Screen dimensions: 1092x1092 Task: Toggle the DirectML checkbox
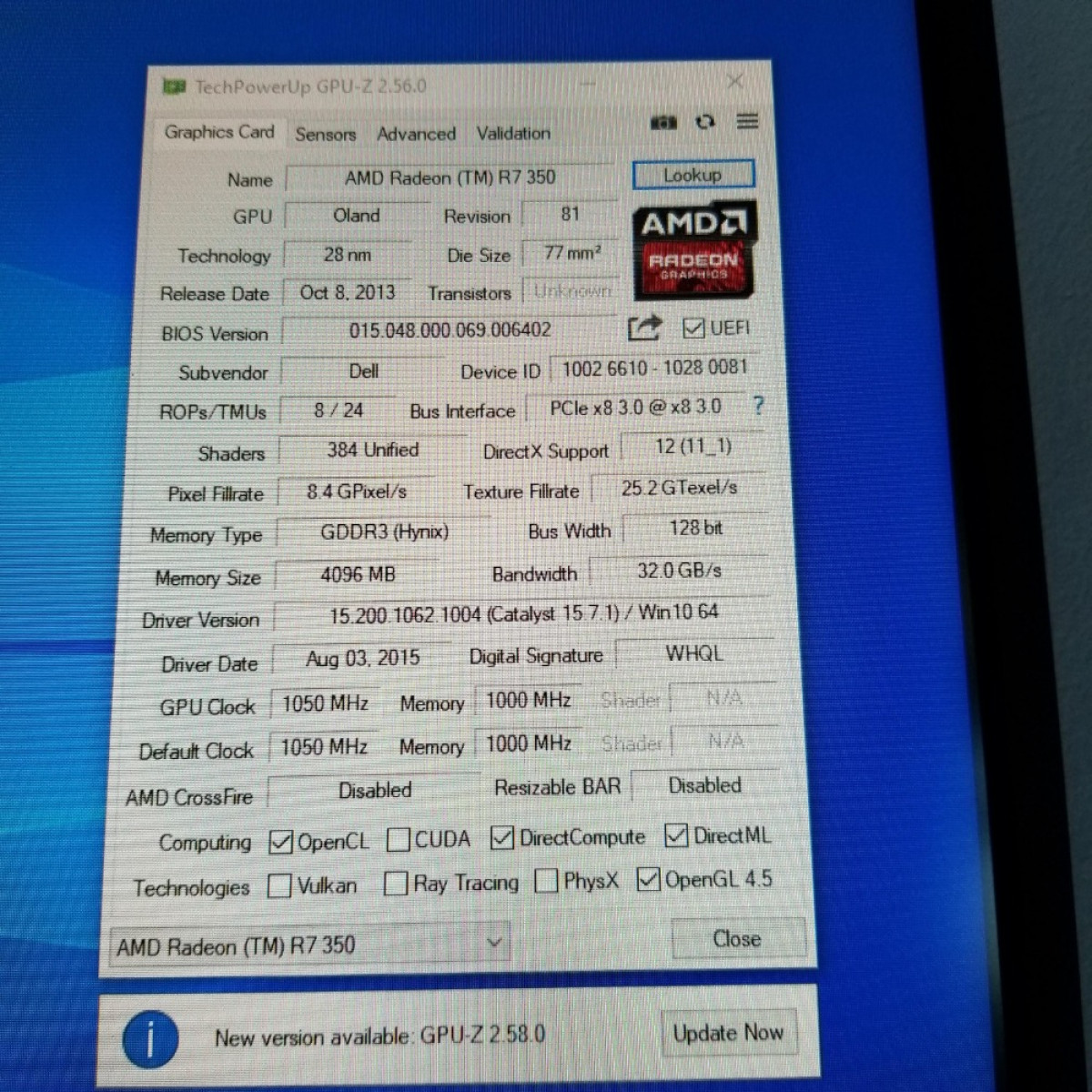[676, 835]
